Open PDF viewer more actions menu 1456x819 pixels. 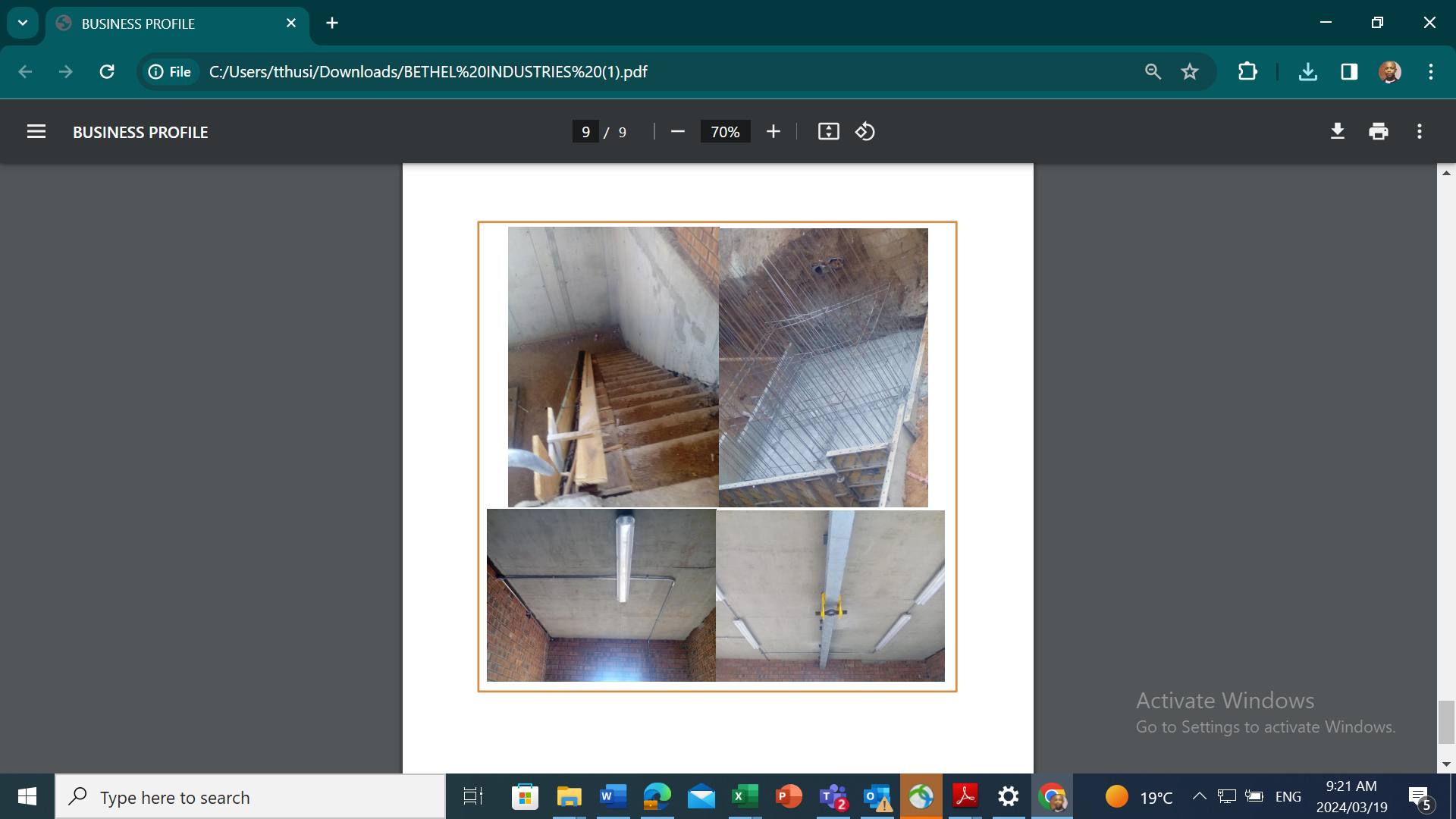point(1419,132)
